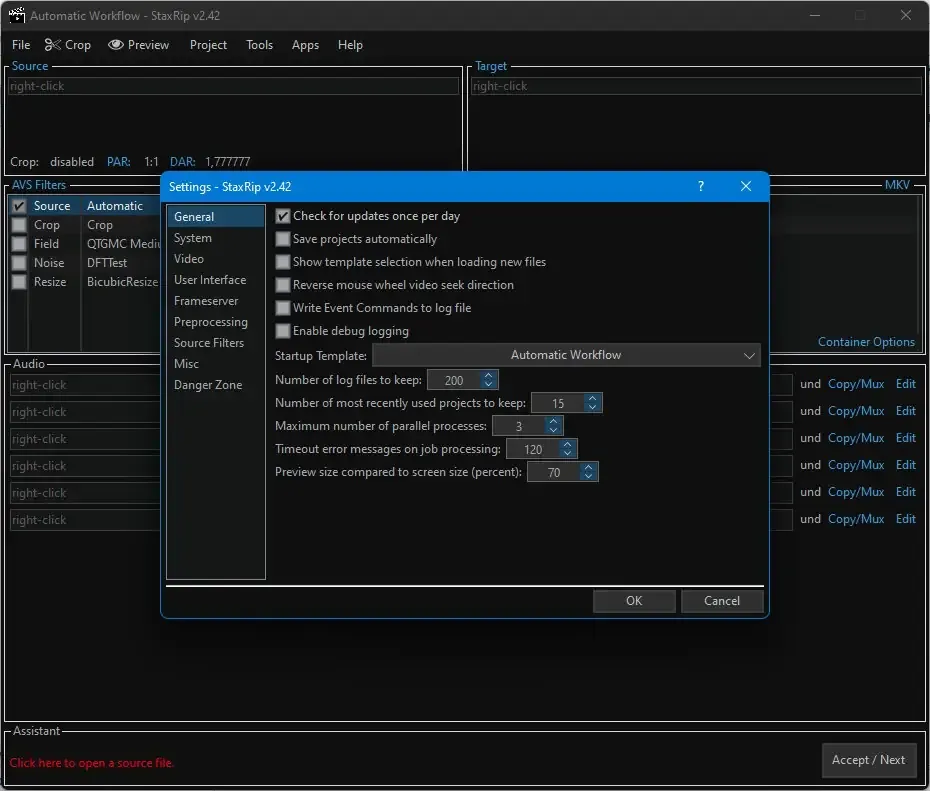930x791 pixels.
Task: Open the Tools menu
Action: point(260,45)
